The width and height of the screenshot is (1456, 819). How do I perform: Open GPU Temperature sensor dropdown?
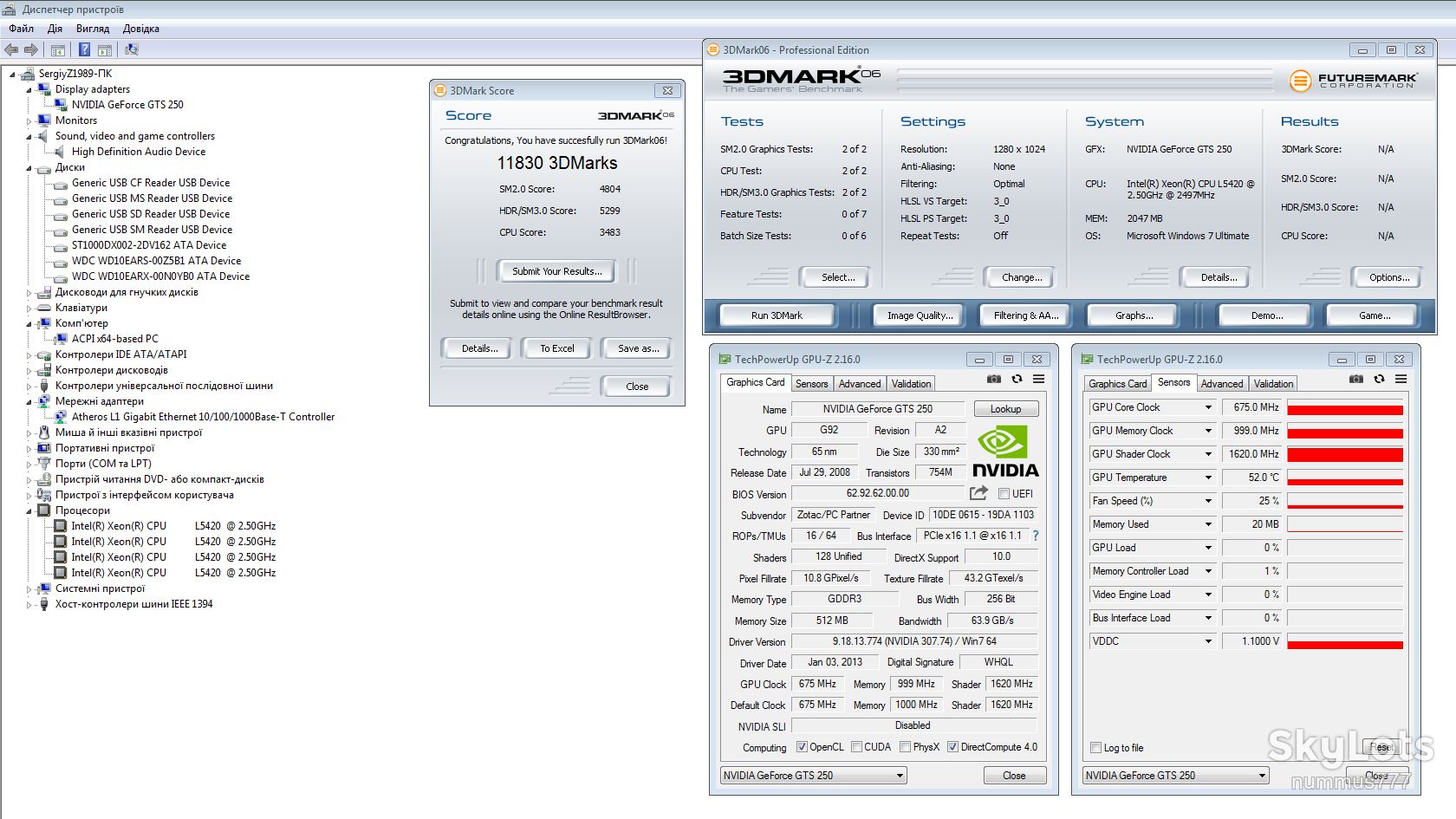tap(1208, 478)
